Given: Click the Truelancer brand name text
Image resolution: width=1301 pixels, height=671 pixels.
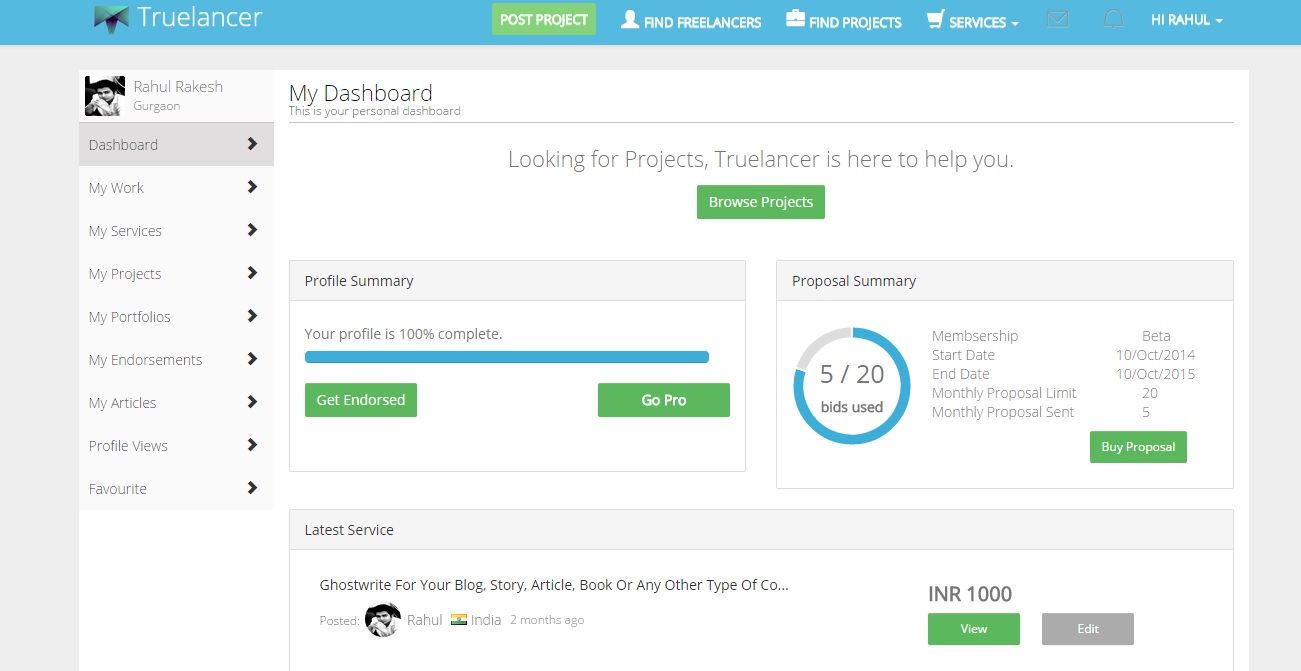Looking at the screenshot, I should (200, 17).
